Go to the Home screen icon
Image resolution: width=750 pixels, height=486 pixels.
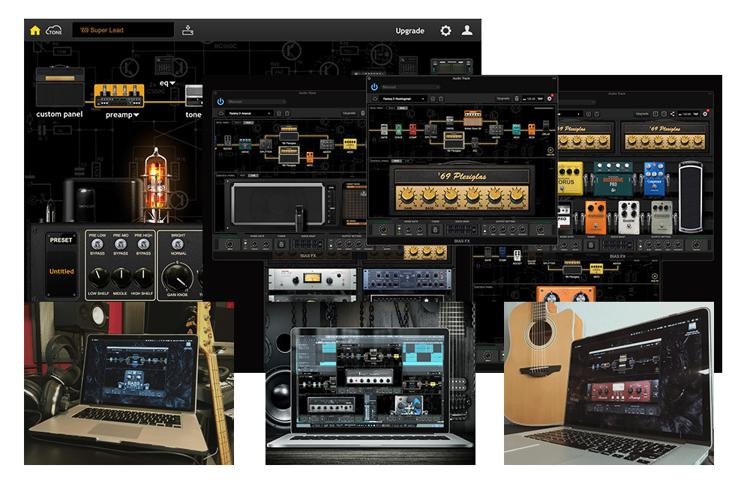coord(35,31)
